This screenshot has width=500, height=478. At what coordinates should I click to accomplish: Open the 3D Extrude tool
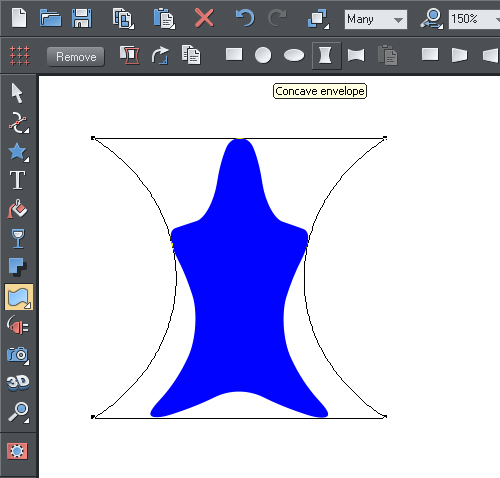pyautogui.click(x=18, y=383)
